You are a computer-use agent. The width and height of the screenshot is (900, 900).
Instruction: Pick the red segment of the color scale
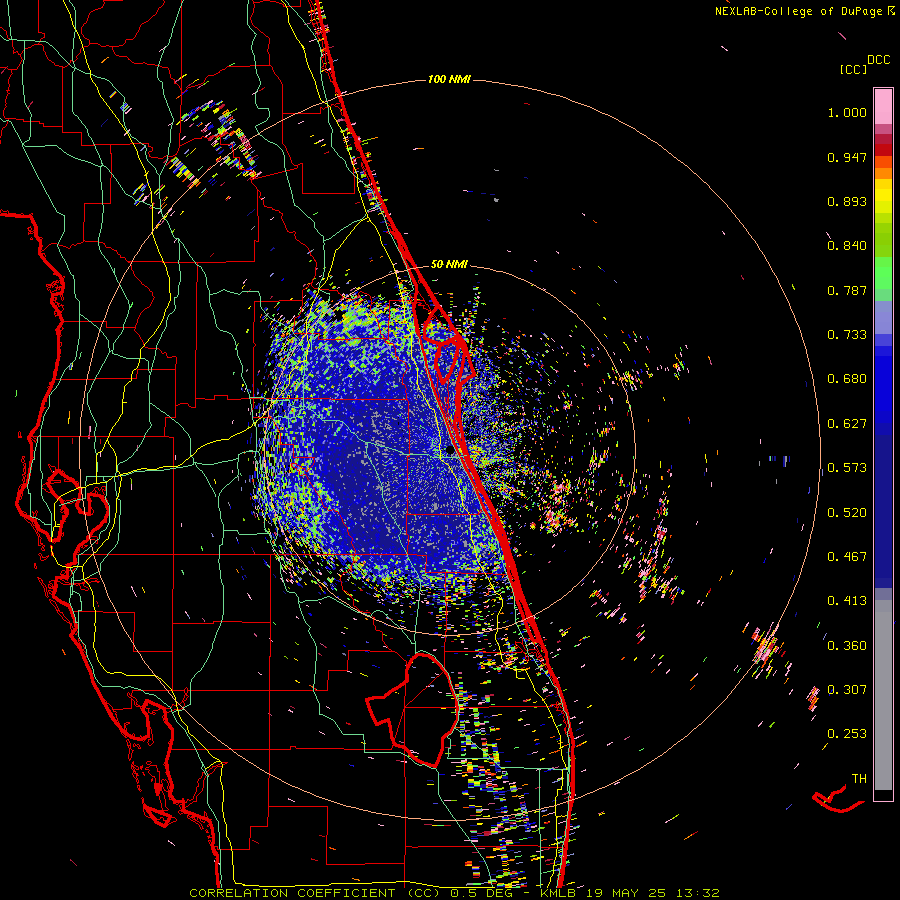pyautogui.click(x=883, y=149)
